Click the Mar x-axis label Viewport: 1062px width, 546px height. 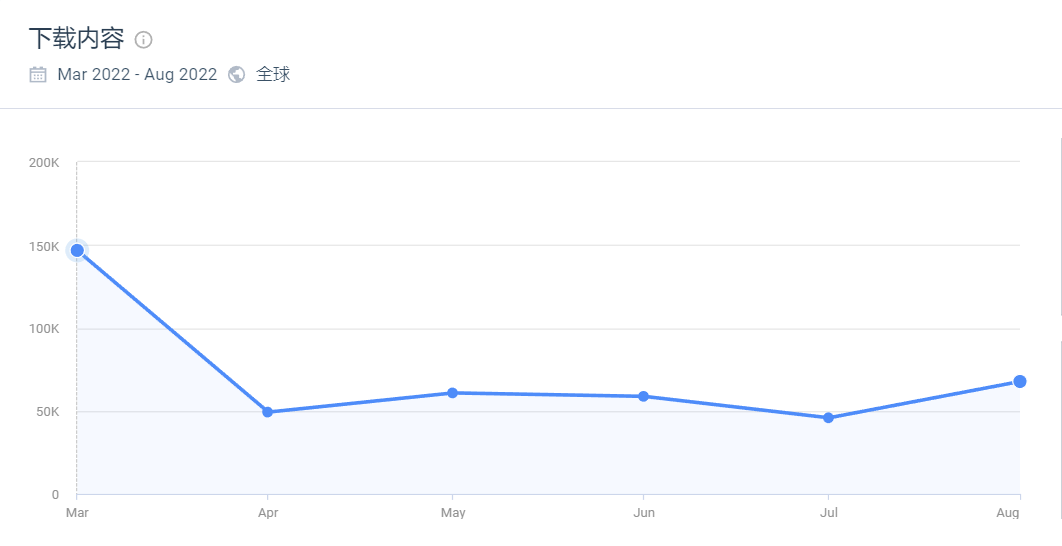click(76, 513)
